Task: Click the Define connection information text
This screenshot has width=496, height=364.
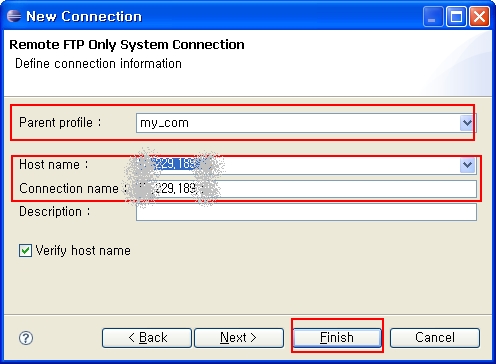Action: pos(98,63)
